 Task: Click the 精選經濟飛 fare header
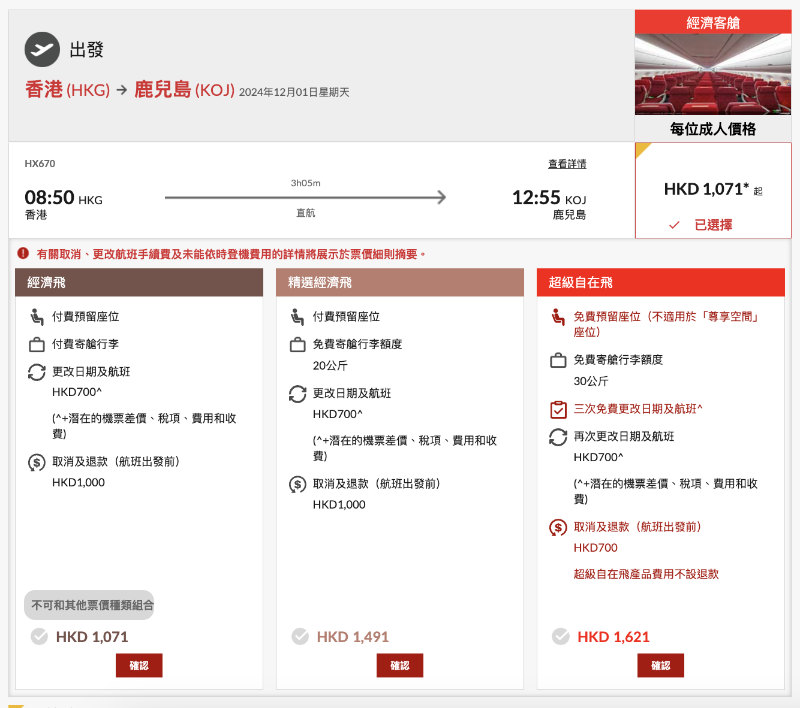399,283
